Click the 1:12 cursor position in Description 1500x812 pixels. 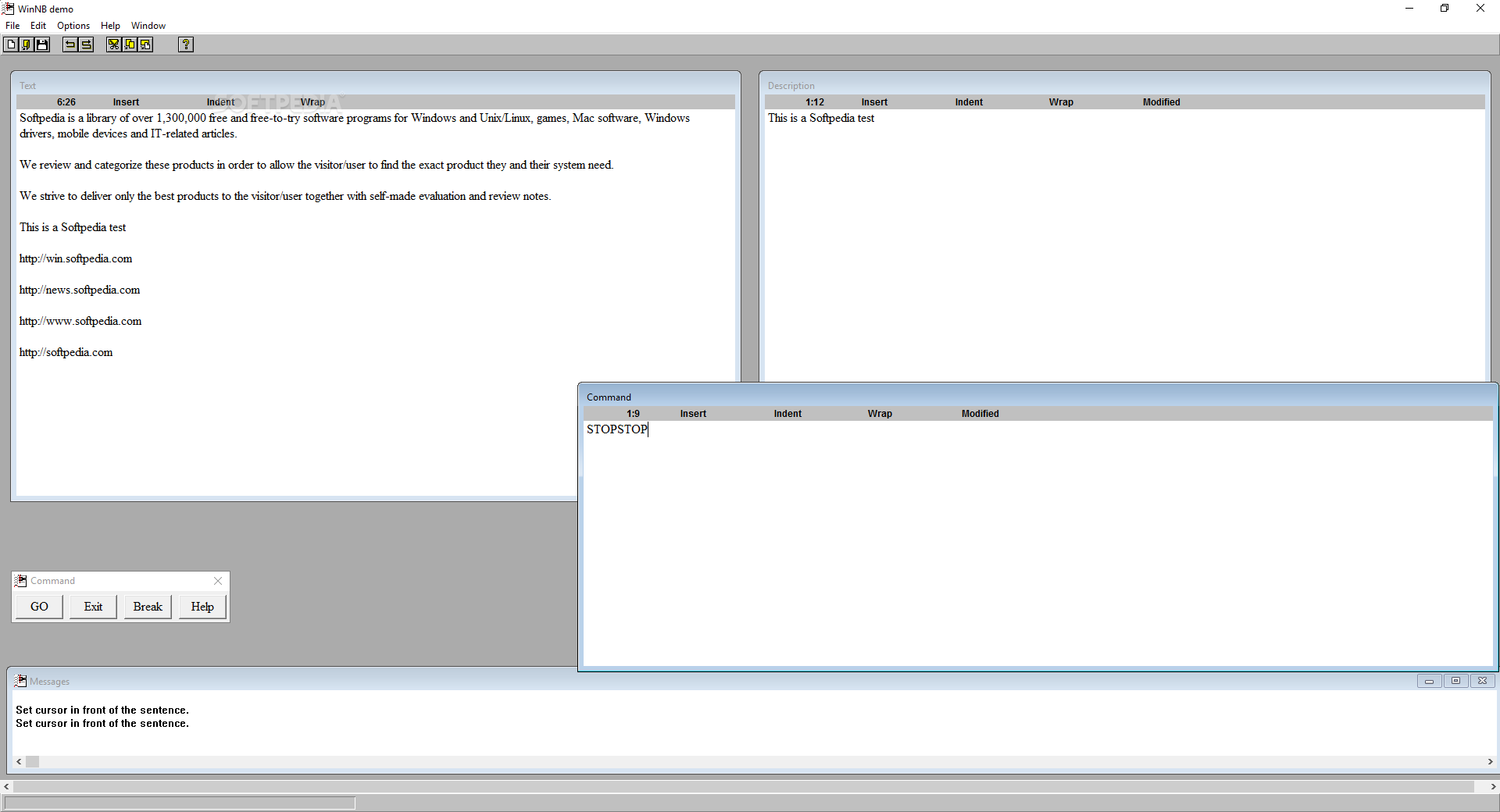tap(815, 102)
